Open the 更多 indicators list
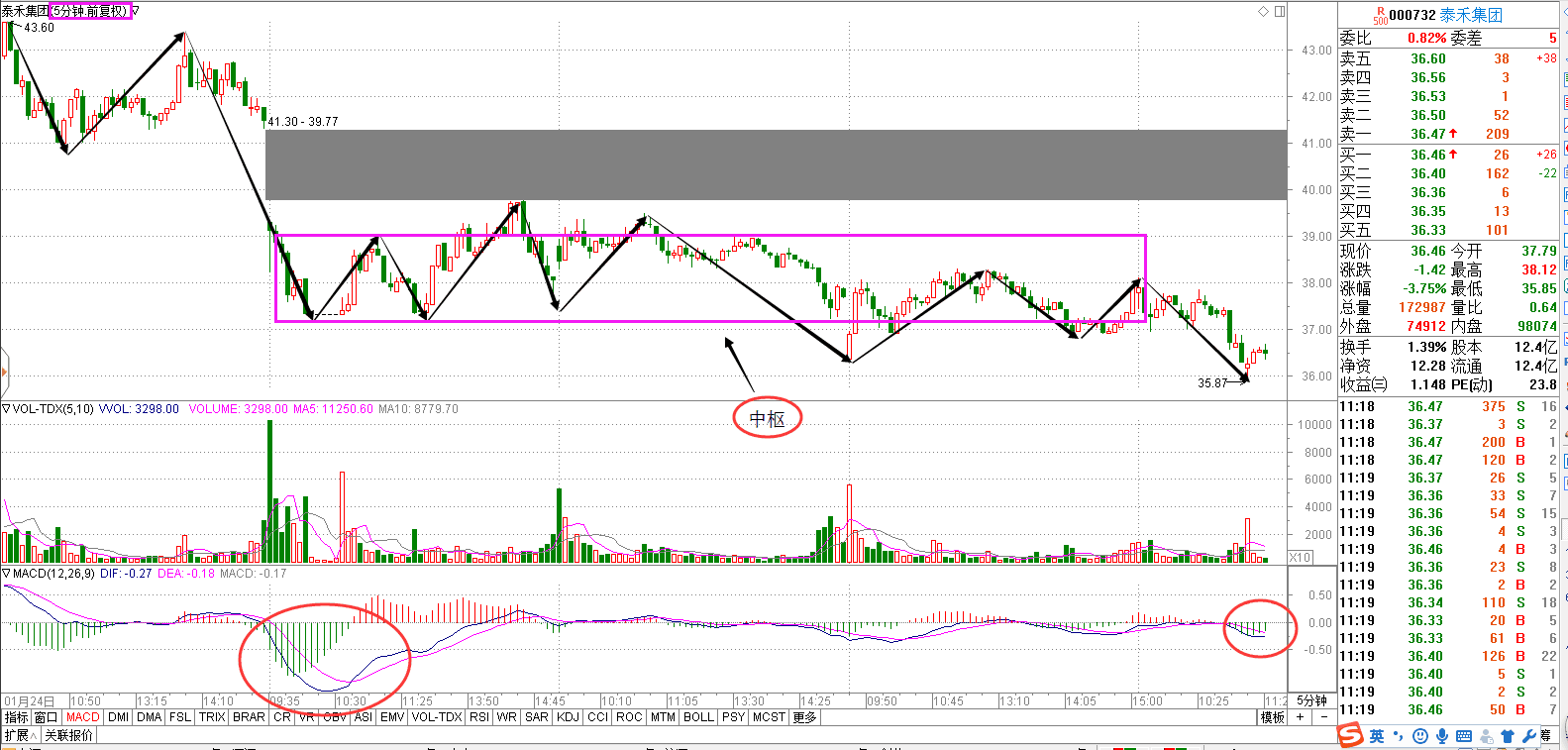 tap(803, 717)
